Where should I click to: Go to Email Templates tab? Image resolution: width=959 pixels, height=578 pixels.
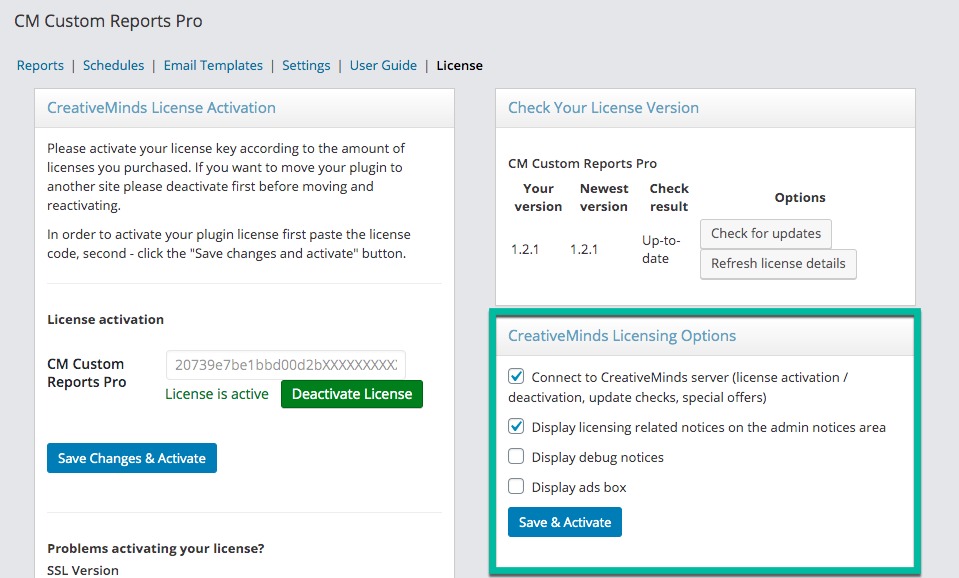coord(213,65)
